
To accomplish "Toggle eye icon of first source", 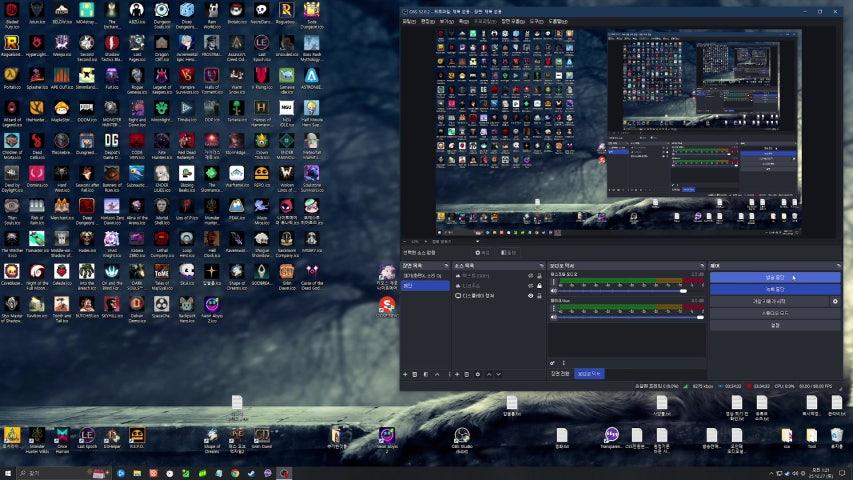I will [531, 275].
